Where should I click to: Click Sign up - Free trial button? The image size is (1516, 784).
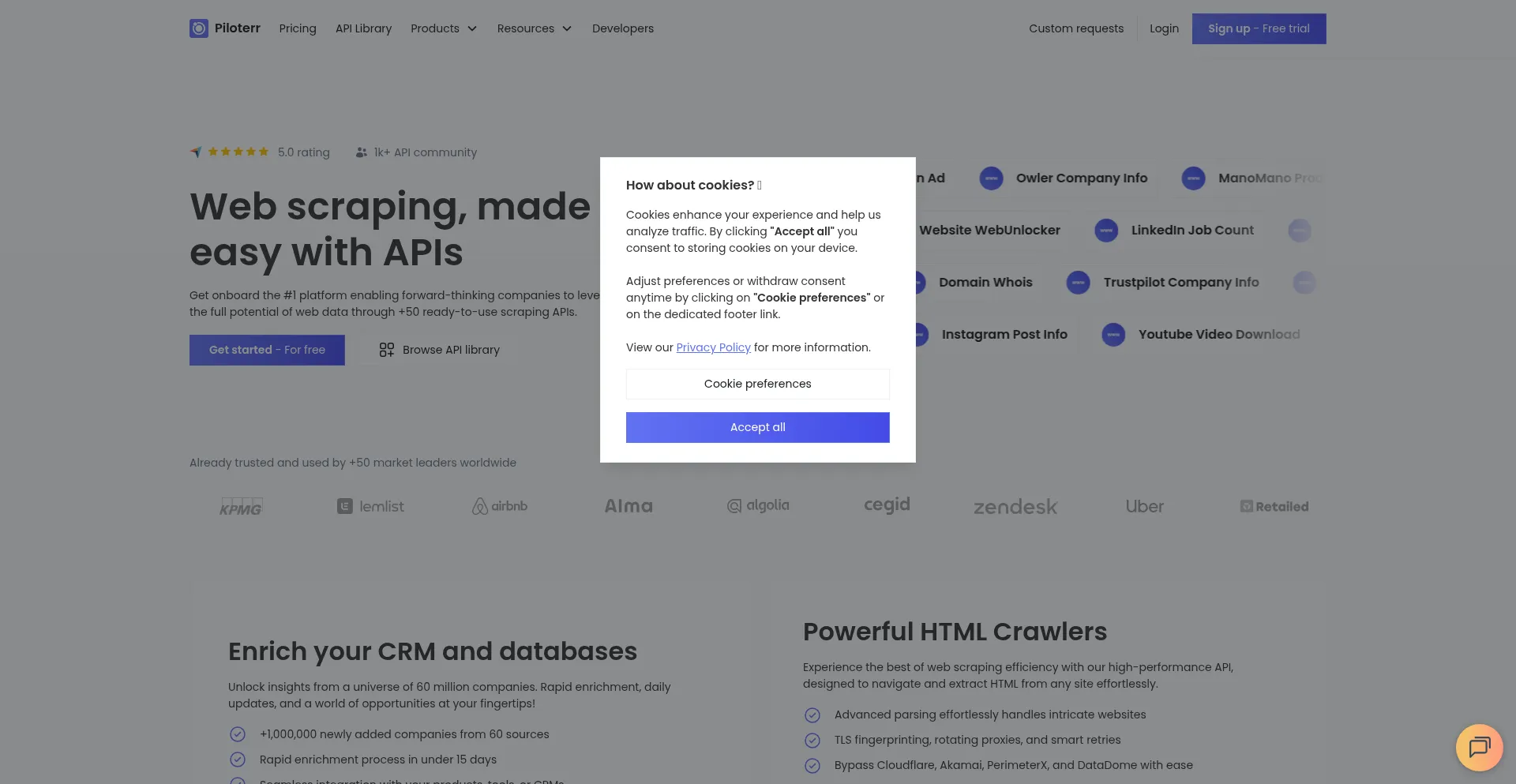pyautogui.click(x=1259, y=28)
